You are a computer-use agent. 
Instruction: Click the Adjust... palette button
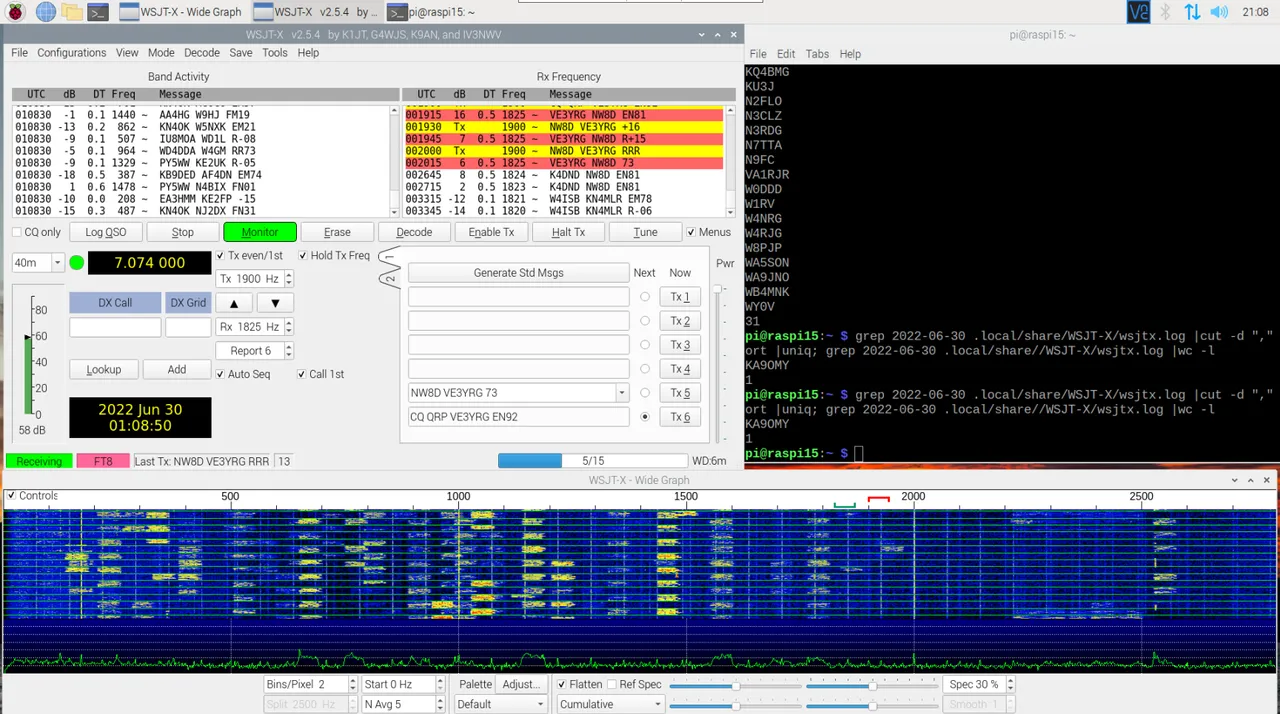tap(522, 685)
